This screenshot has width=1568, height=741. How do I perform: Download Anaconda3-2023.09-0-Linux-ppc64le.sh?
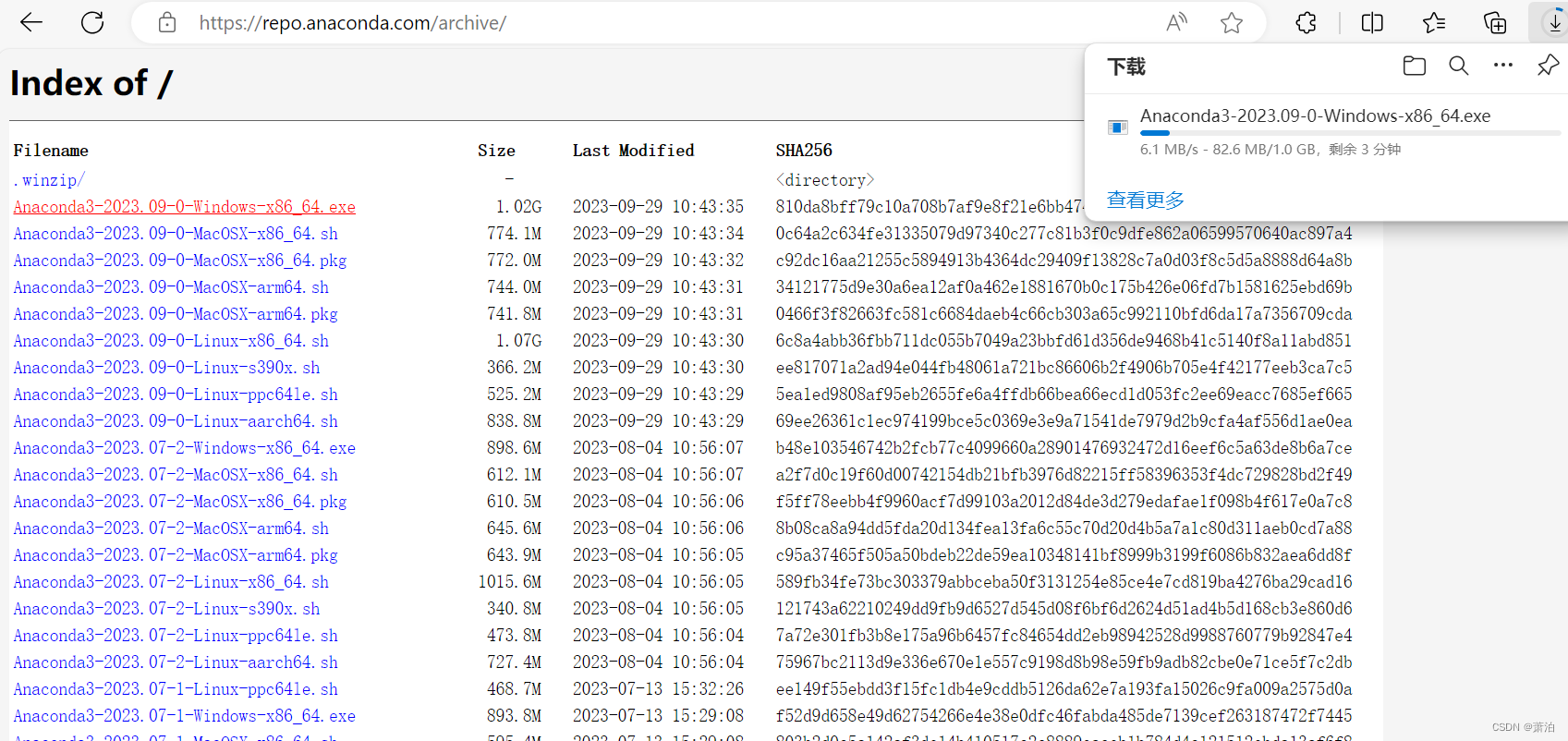coord(176,395)
